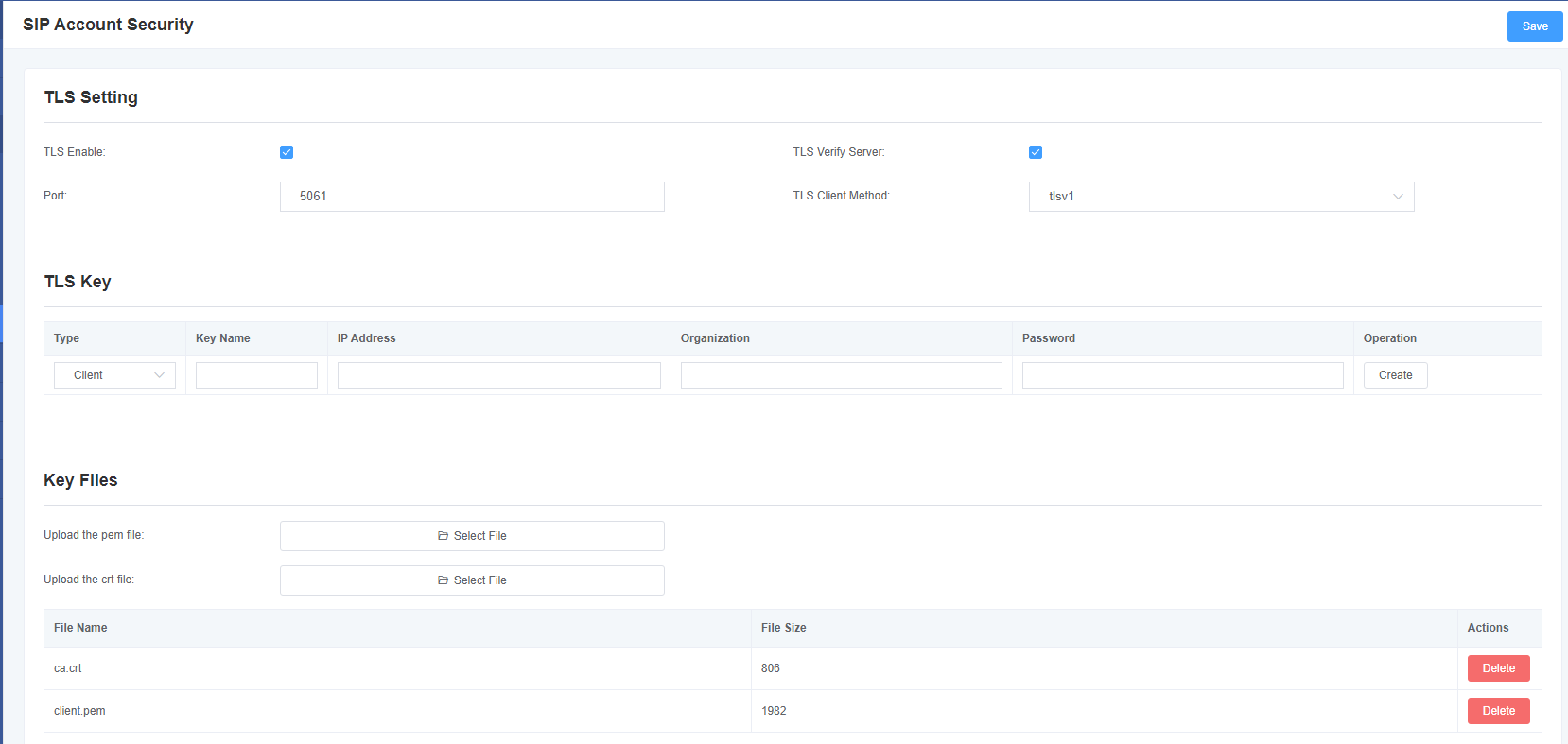Open the Type dropdown showing Client
This screenshot has height=744, width=1568.
point(114,375)
